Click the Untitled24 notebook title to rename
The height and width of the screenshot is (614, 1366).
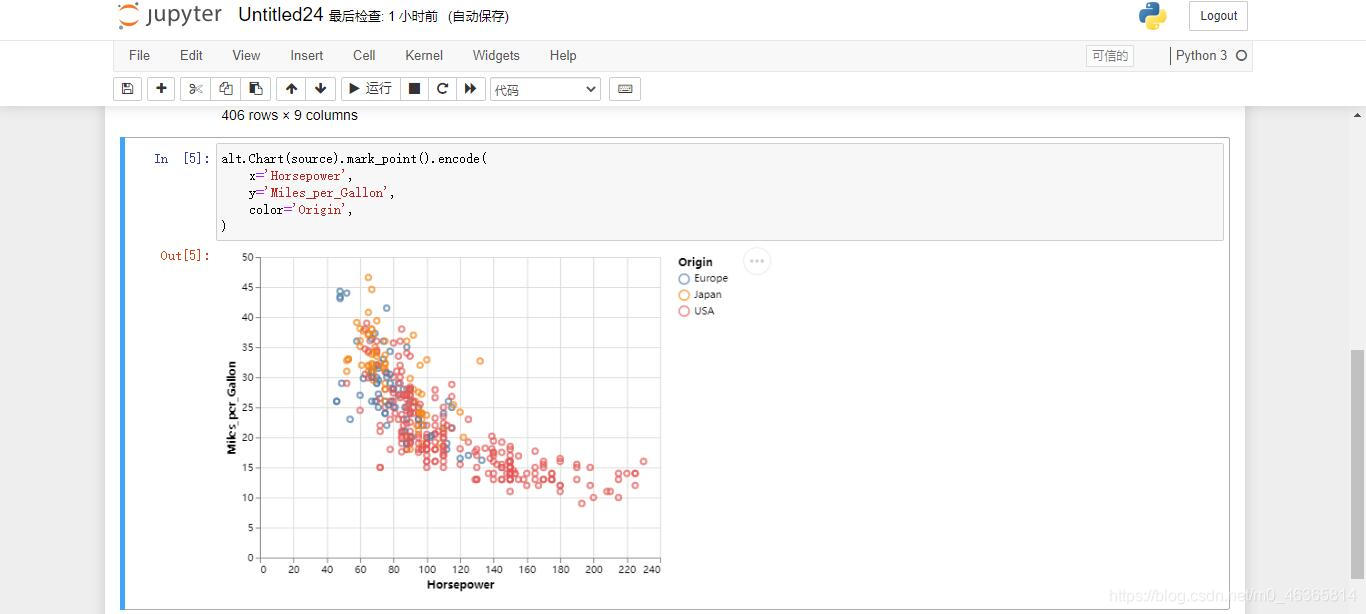(x=280, y=15)
